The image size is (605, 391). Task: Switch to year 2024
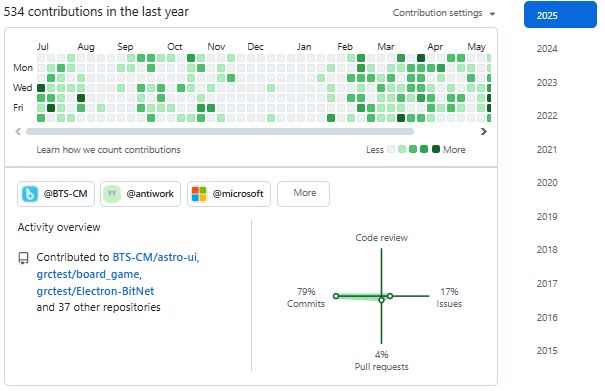[547, 49]
